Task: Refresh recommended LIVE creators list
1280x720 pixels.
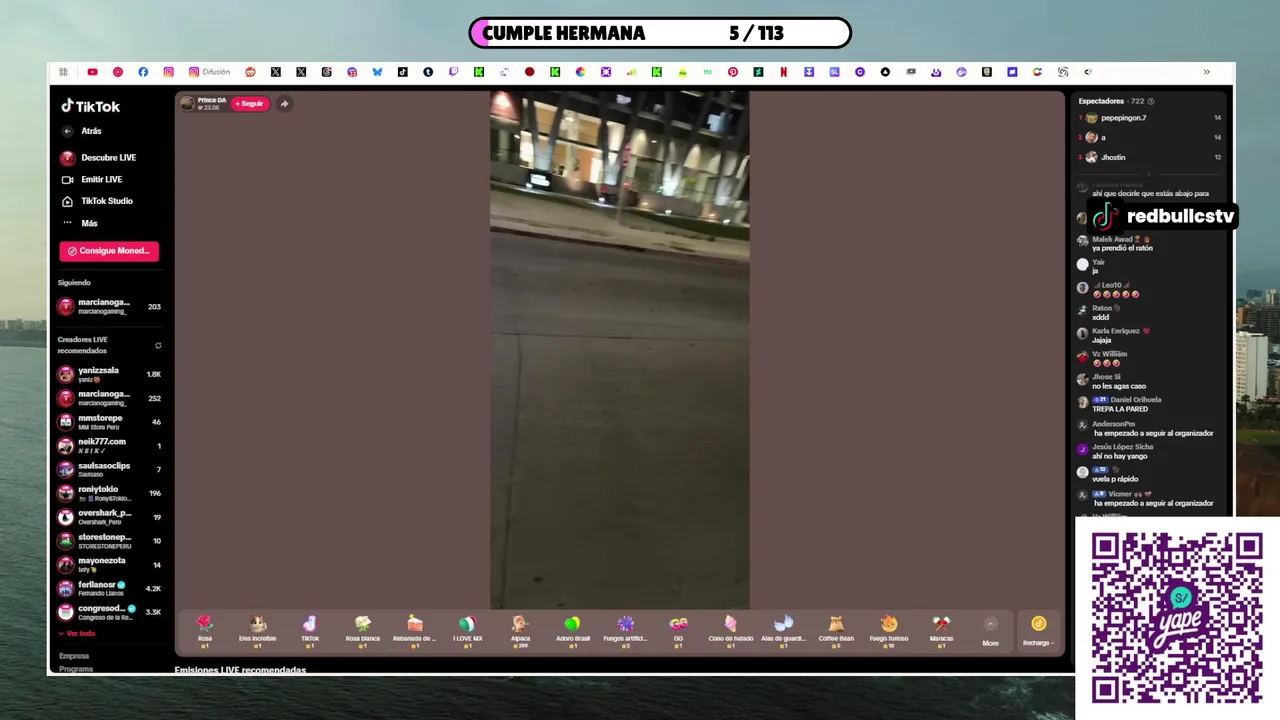Action: (x=158, y=346)
